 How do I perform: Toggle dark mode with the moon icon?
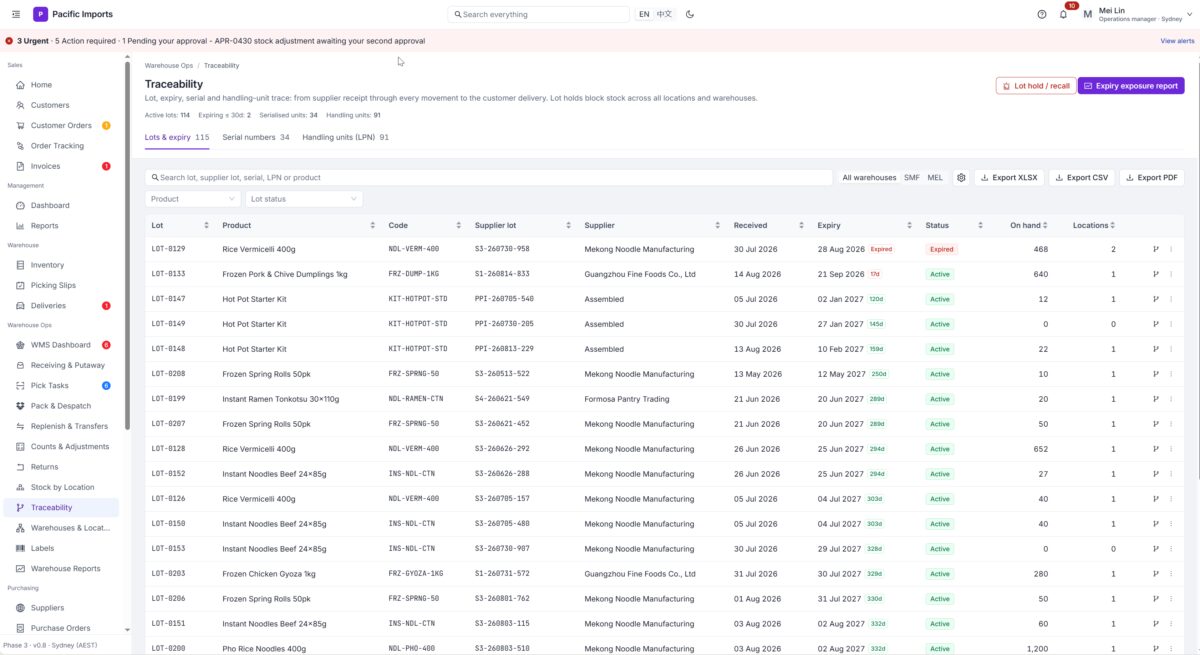click(x=690, y=14)
